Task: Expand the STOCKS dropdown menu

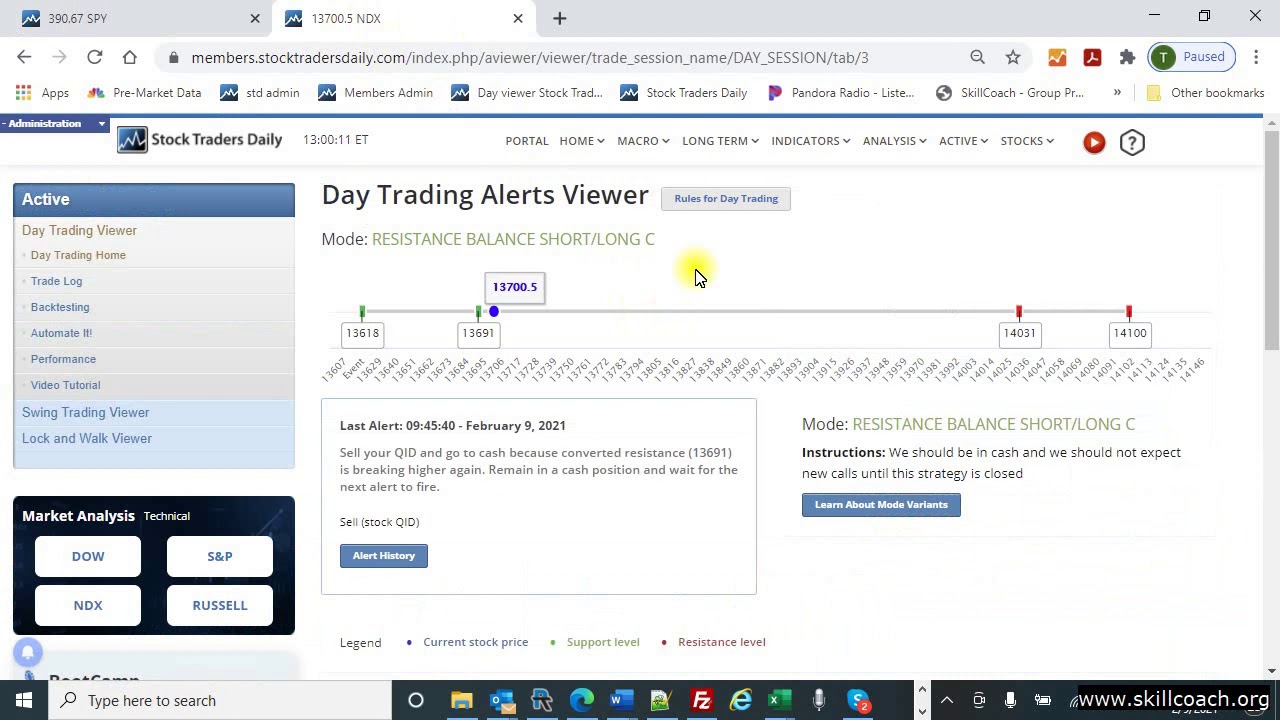Action: (1028, 141)
